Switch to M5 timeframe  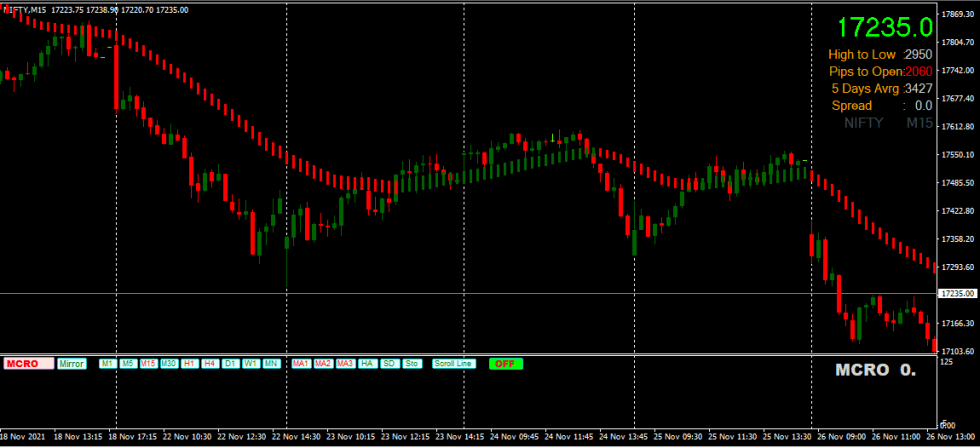(128, 364)
